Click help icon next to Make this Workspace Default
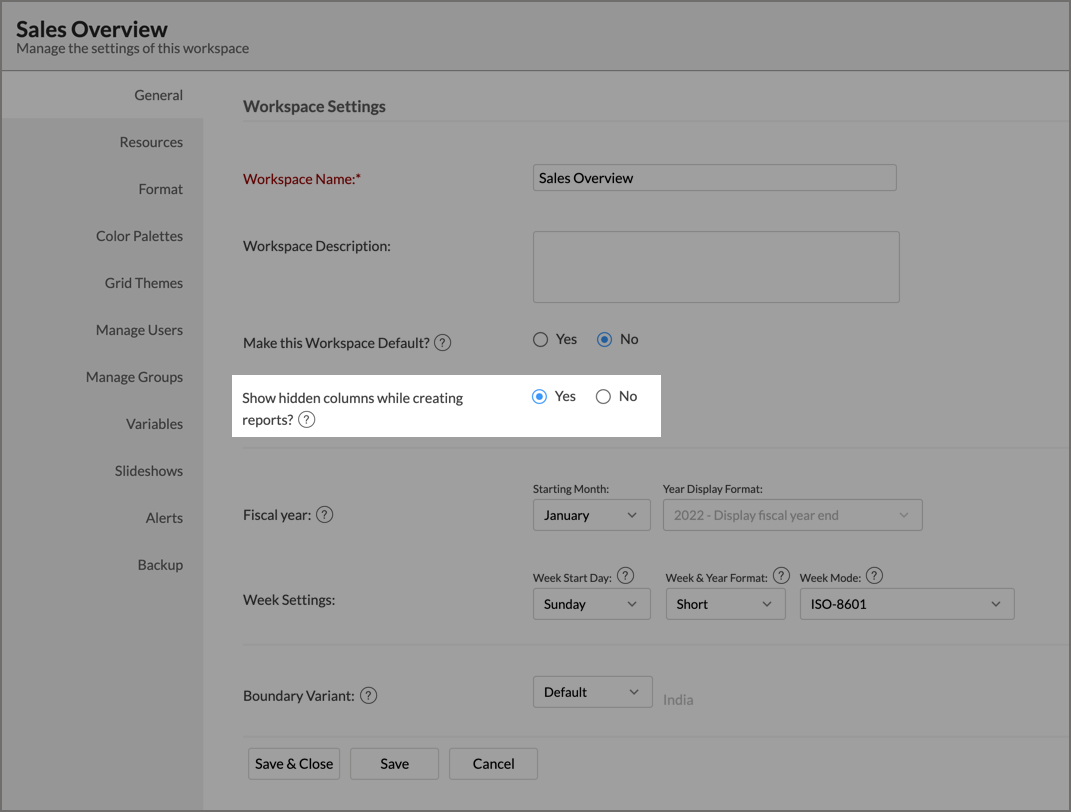 [443, 343]
